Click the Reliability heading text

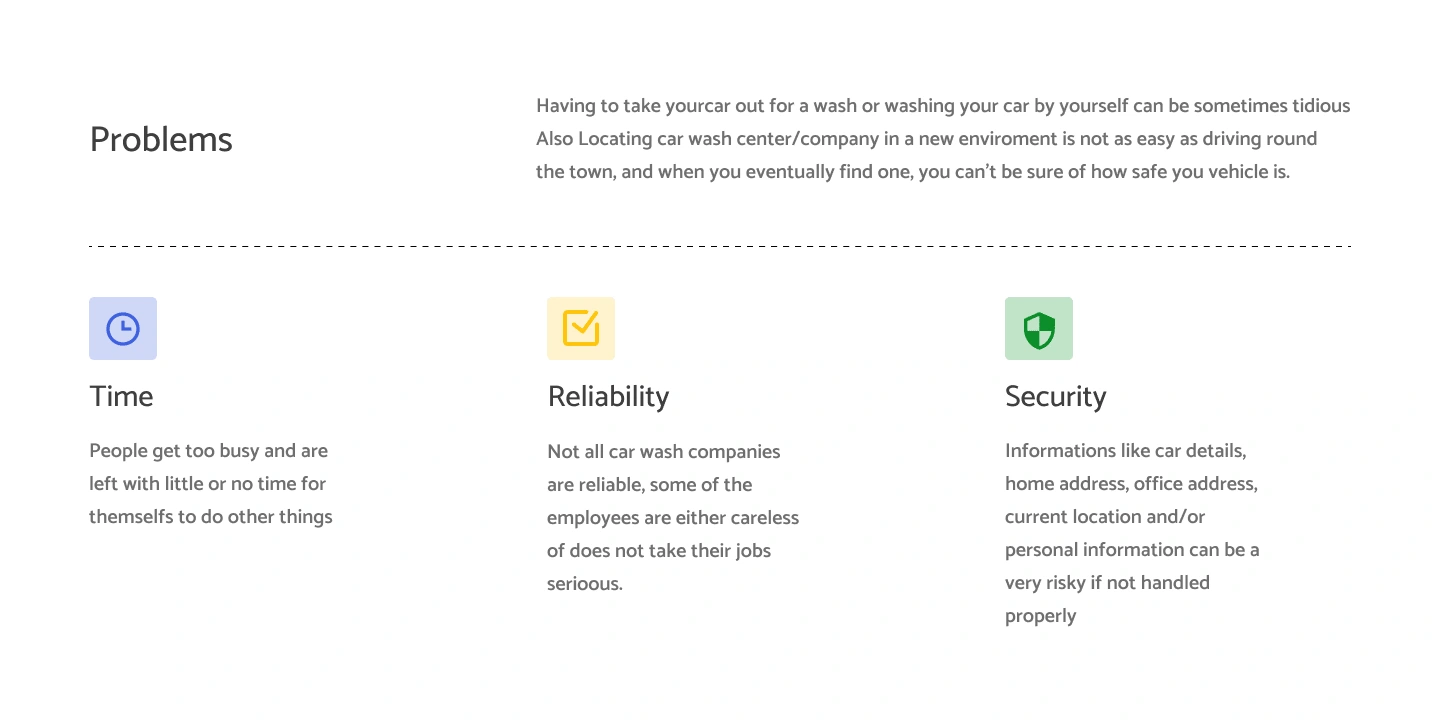608,396
